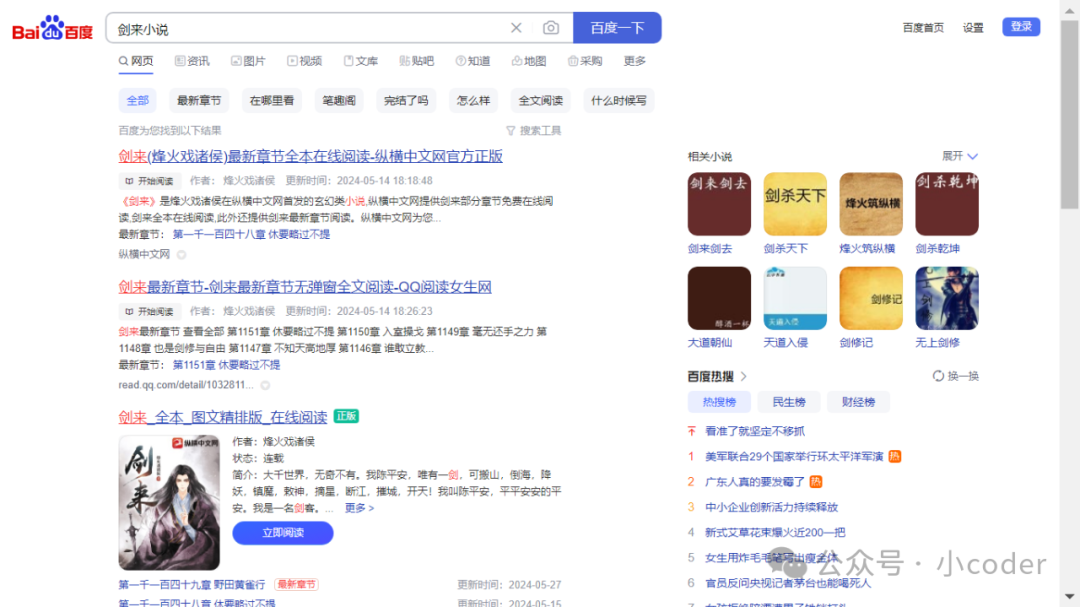Image resolution: width=1080 pixels, height=607 pixels.
Task: Click the Baidu logo
Action: (51, 27)
